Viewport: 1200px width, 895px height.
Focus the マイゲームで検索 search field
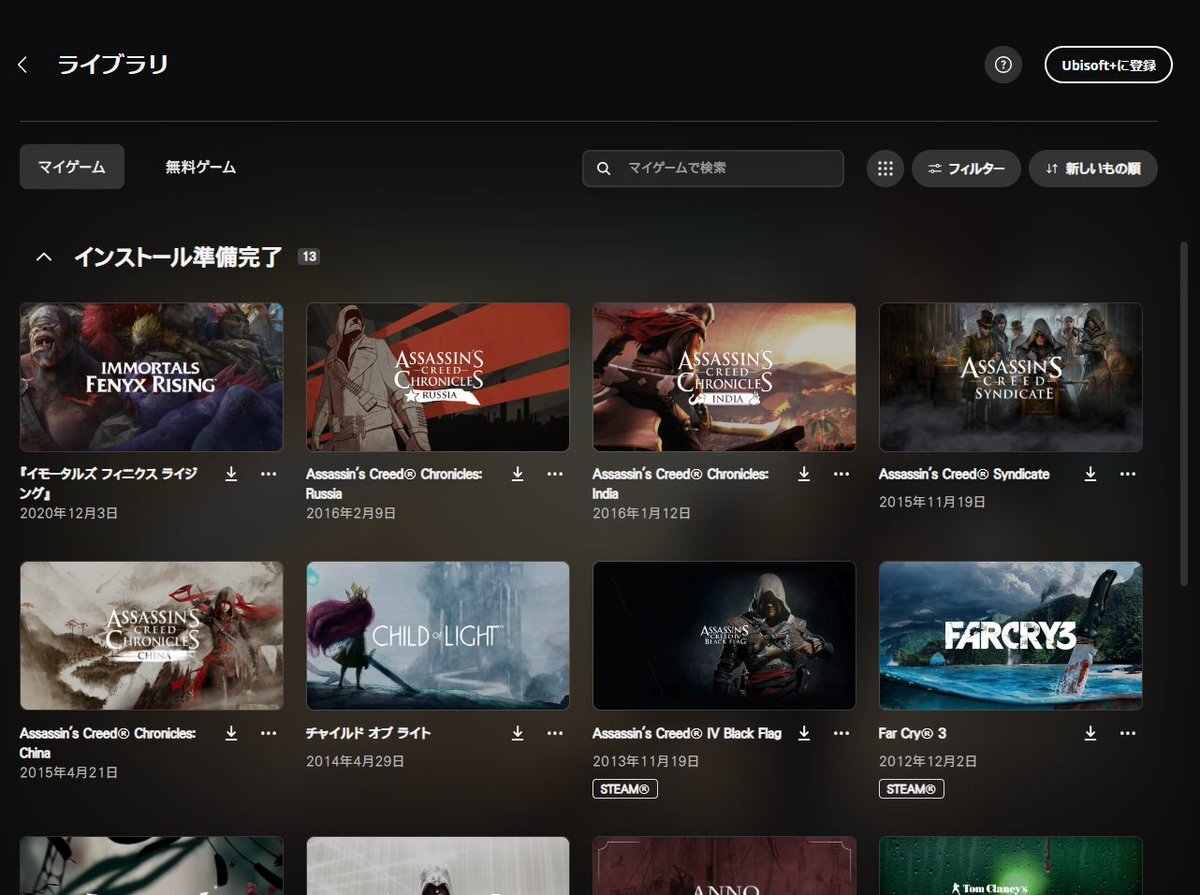713,168
